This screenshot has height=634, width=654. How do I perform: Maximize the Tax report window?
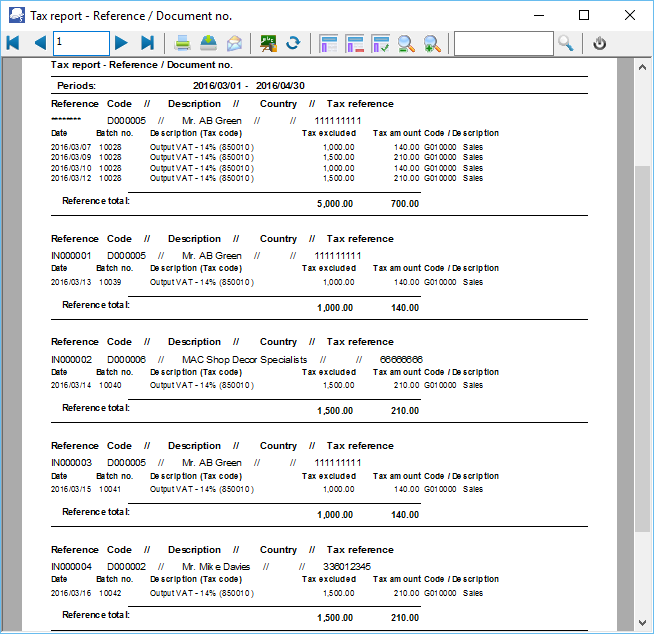click(584, 15)
